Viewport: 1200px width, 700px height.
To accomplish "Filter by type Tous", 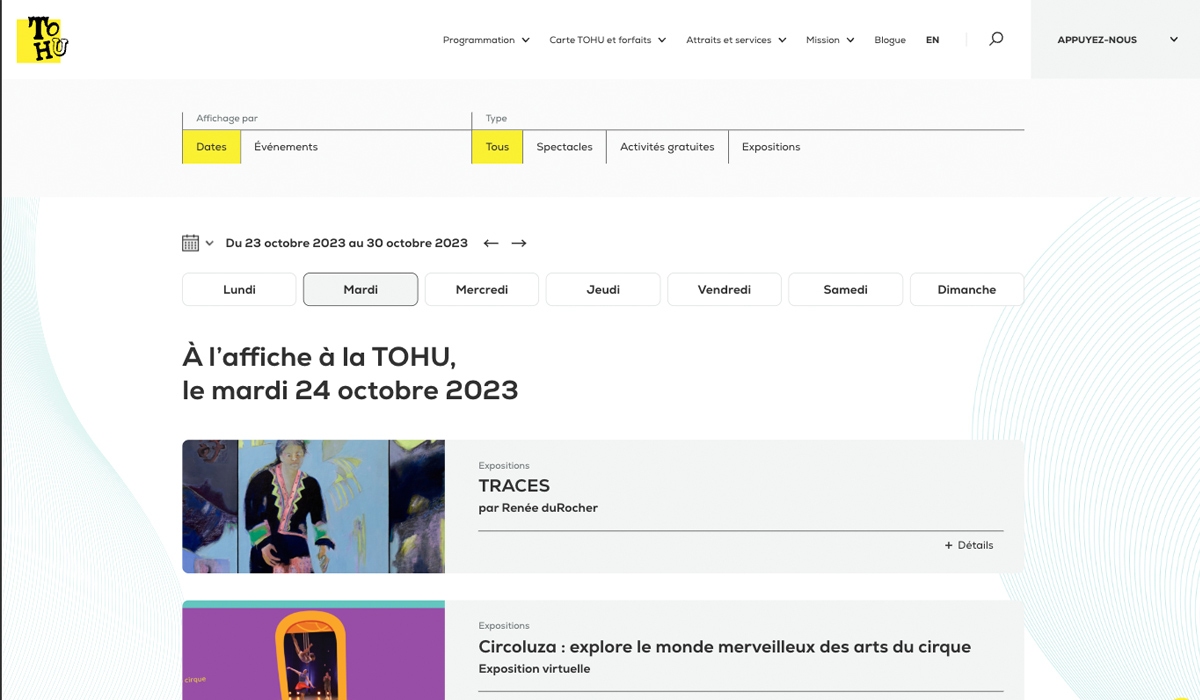I will point(497,147).
